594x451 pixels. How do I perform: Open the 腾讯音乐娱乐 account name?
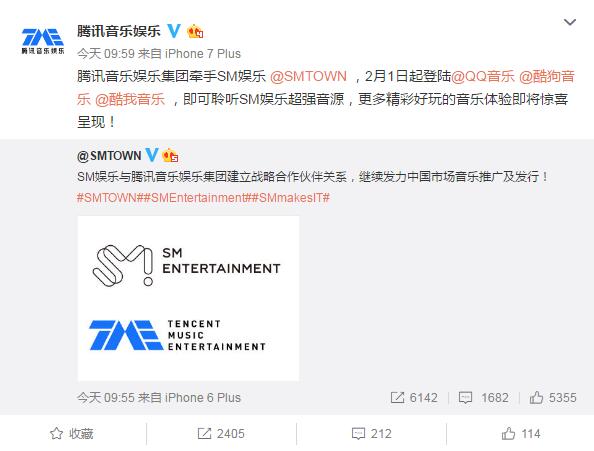coord(119,31)
